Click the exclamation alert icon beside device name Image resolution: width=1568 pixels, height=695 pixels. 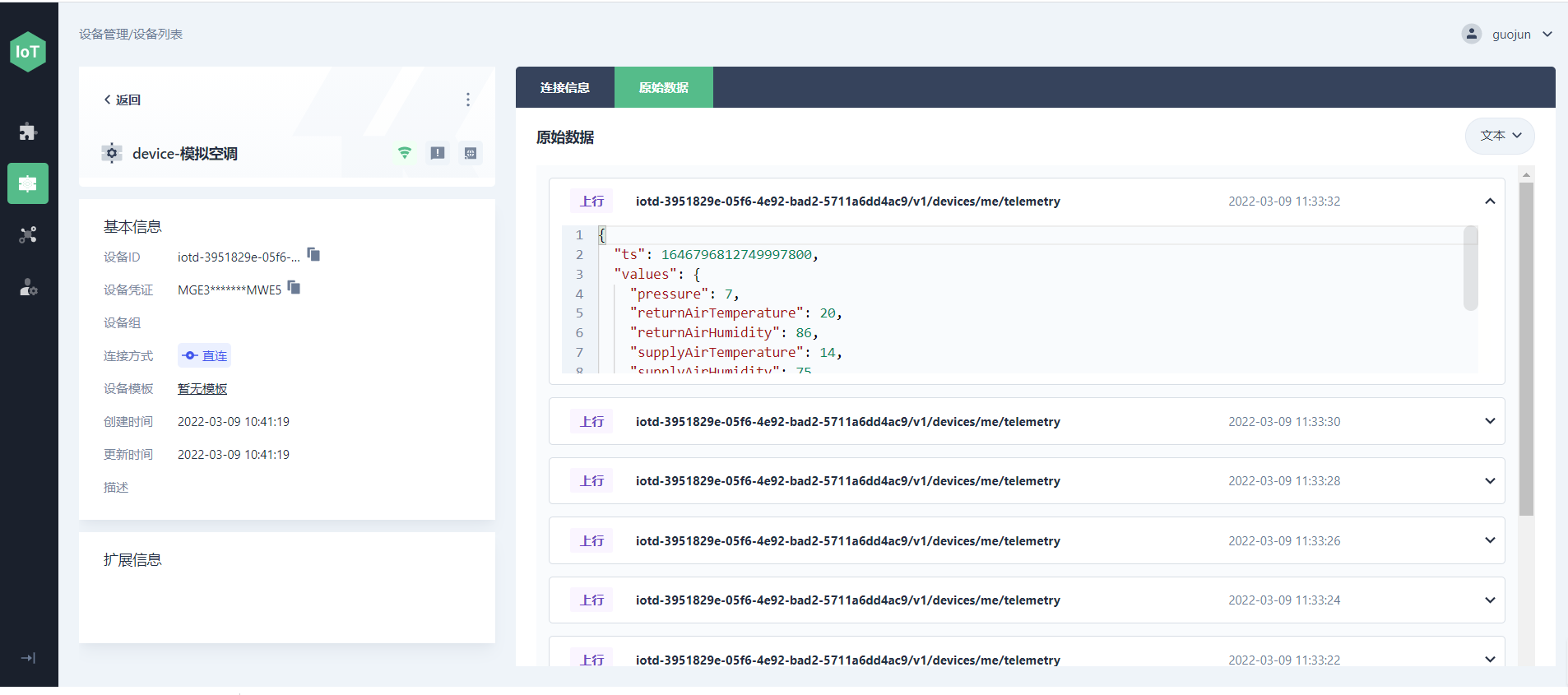coord(438,153)
